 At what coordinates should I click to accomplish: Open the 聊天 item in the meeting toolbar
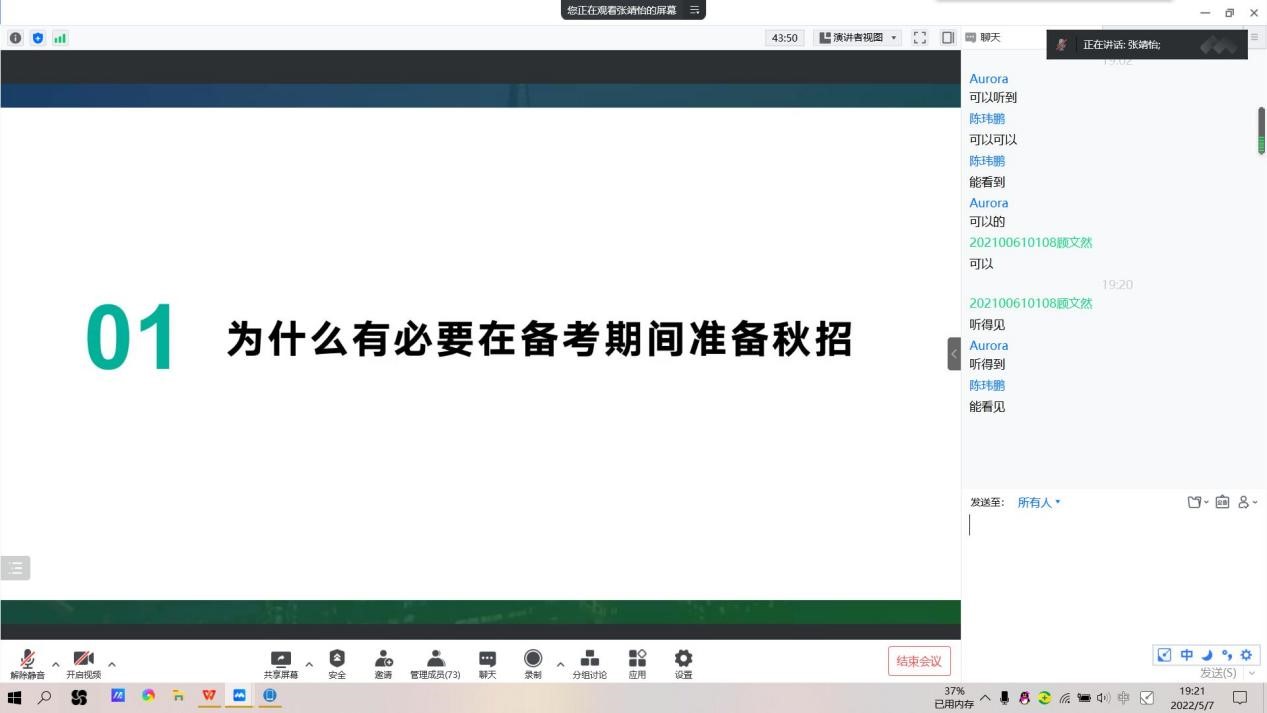click(x=487, y=662)
